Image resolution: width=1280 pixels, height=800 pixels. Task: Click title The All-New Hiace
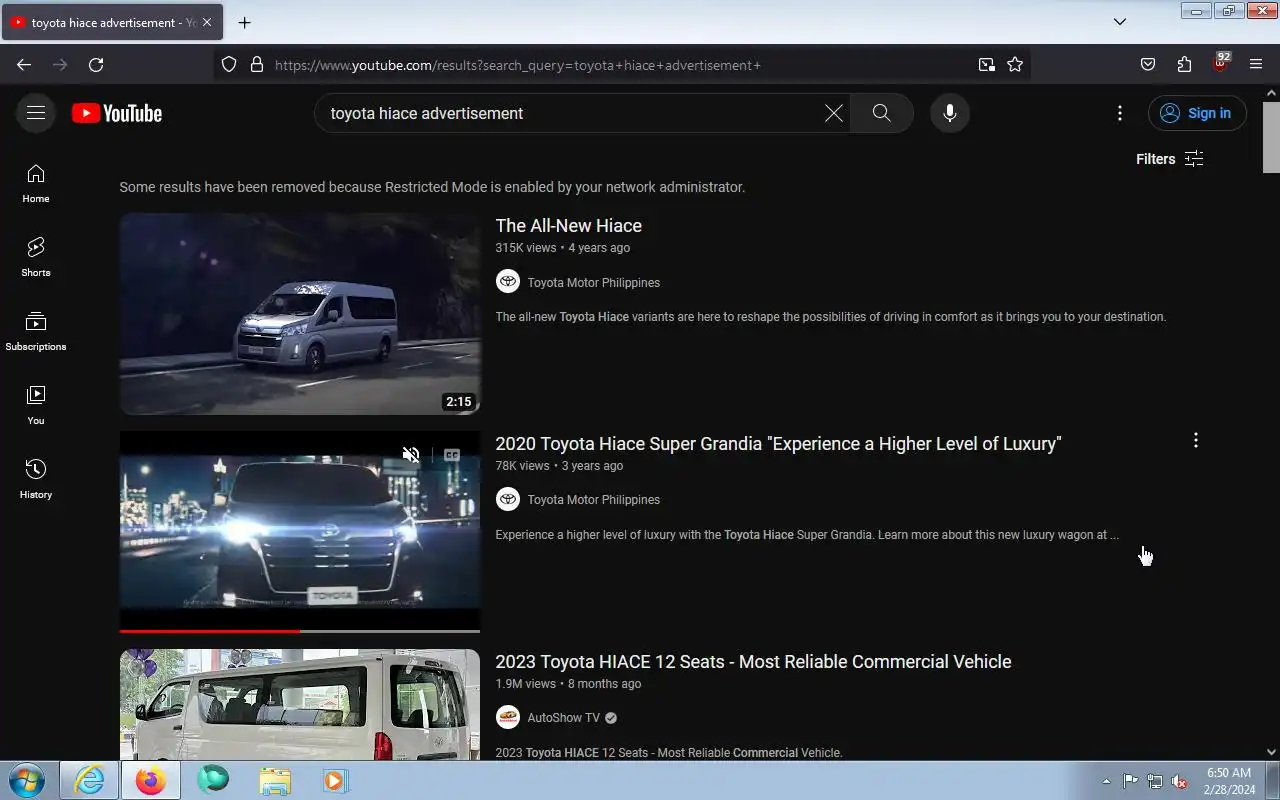(x=568, y=226)
